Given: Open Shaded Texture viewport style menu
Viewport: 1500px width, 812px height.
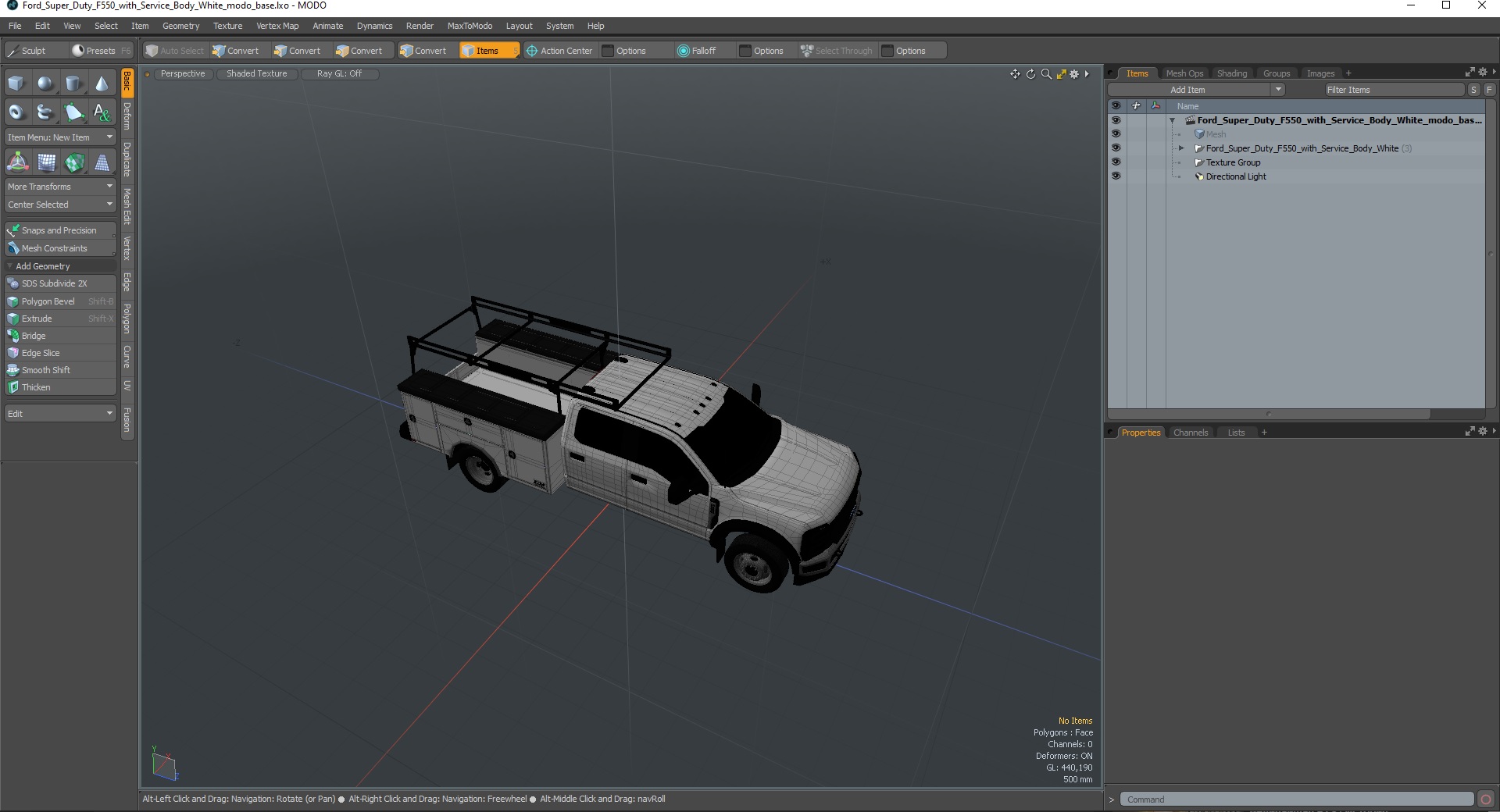Looking at the screenshot, I should point(257,74).
